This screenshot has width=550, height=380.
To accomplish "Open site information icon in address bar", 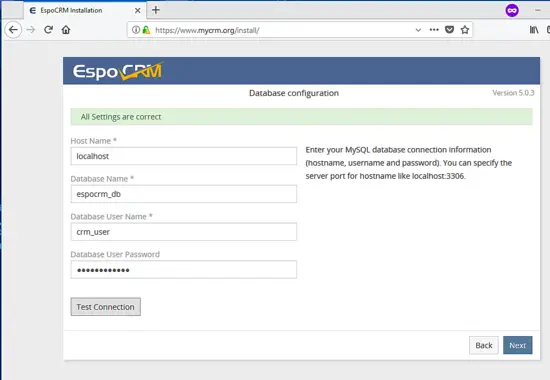I will 136,30.
